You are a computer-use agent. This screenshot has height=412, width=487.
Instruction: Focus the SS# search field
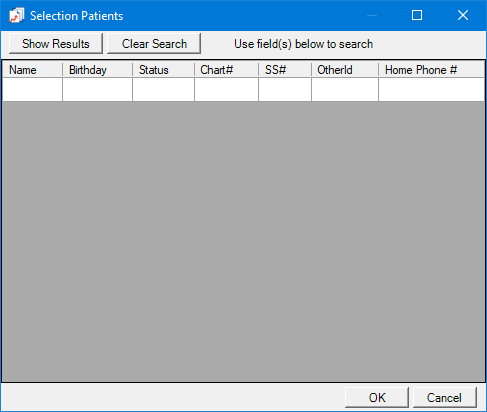(285, 89)
